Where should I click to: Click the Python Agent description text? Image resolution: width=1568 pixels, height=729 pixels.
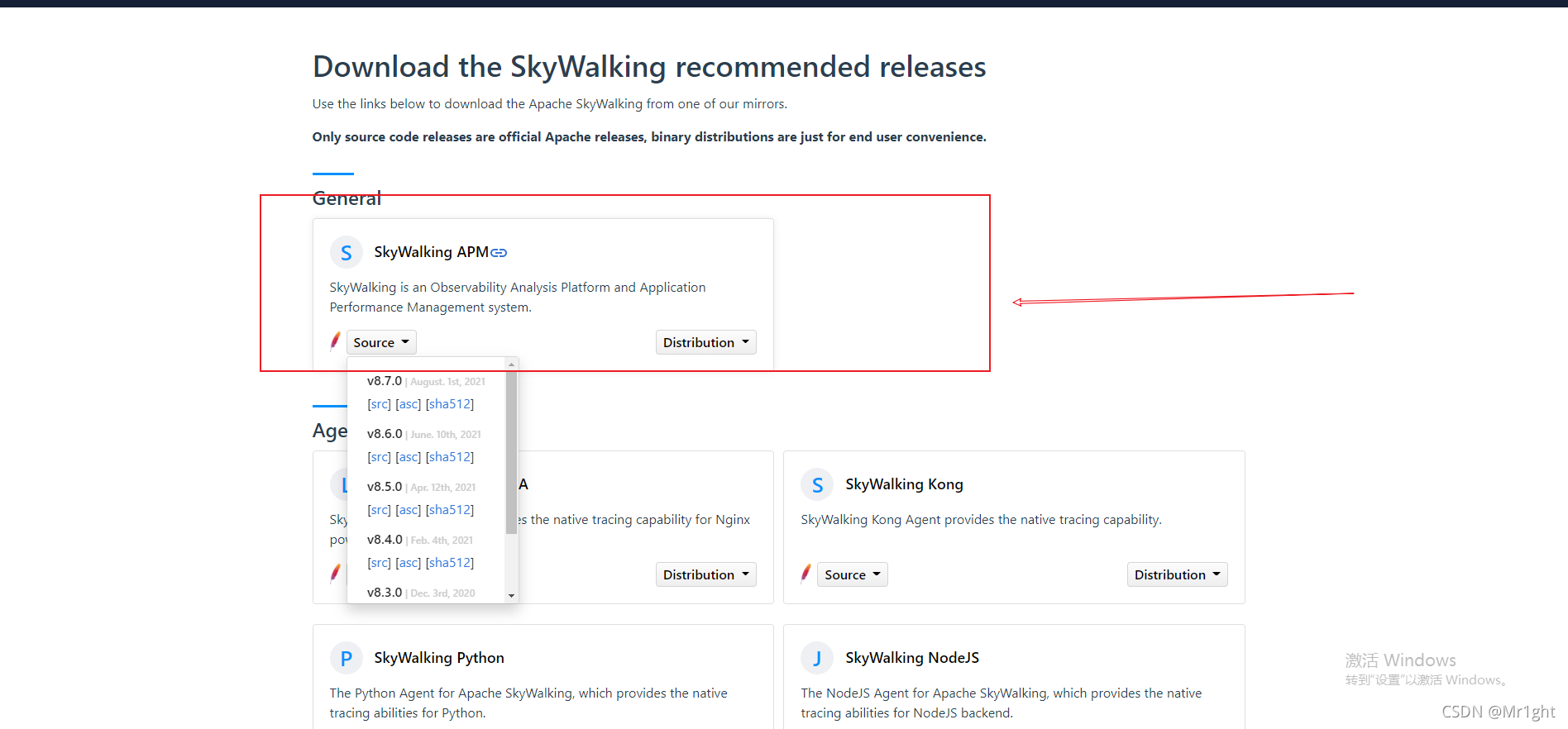tap(528, 703)
